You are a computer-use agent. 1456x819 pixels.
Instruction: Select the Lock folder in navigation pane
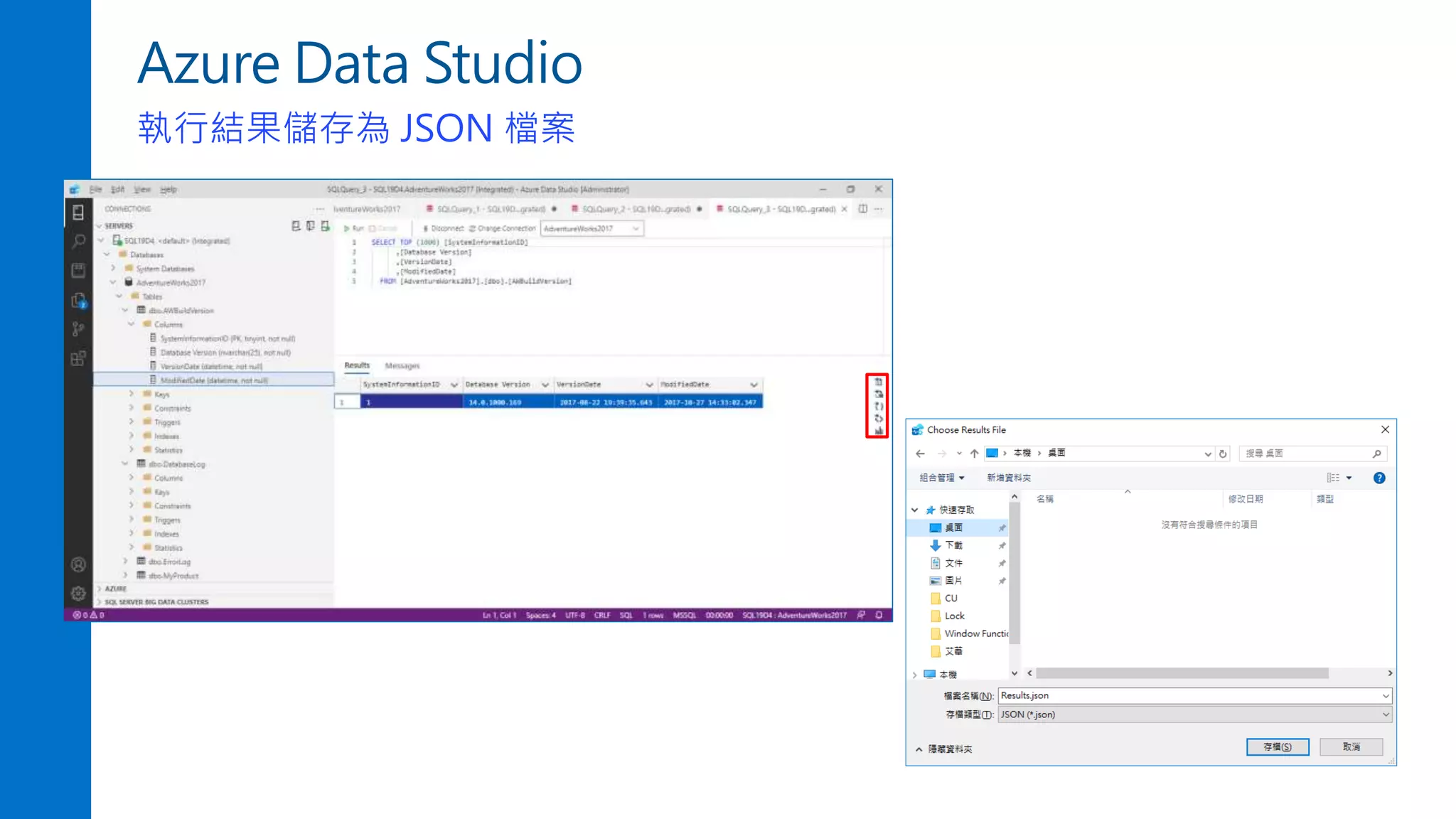point(954,616)
